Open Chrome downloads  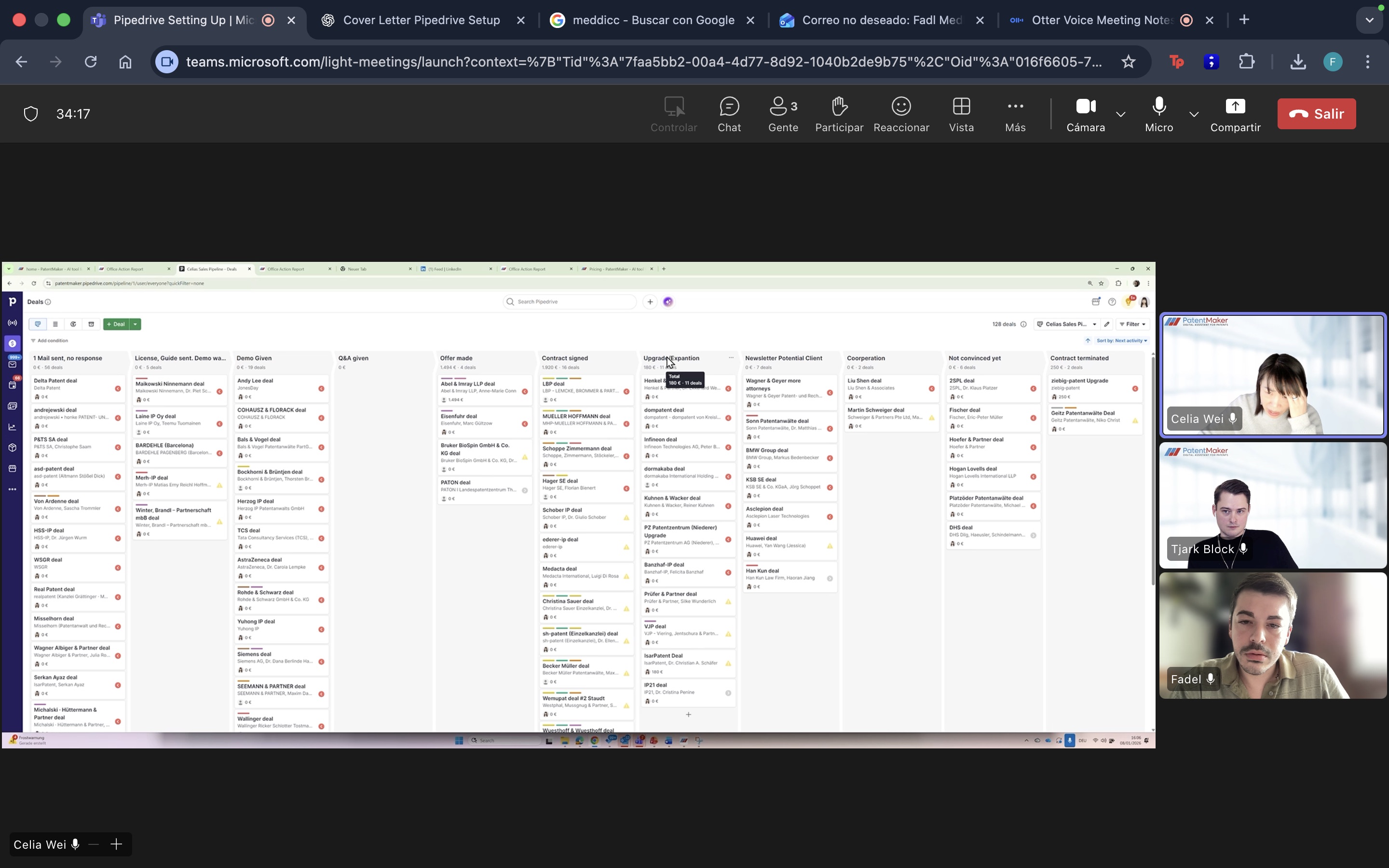[1298, 61]
